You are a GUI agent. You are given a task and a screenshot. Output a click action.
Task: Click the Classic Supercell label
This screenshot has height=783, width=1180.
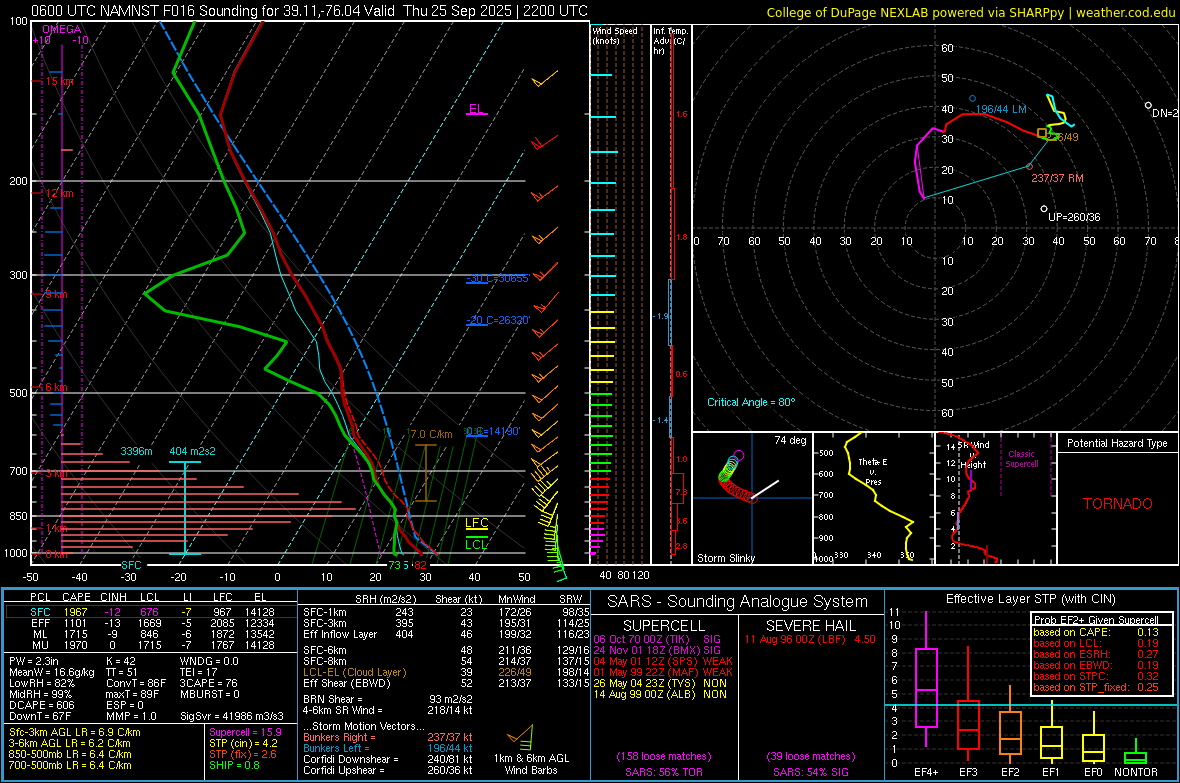(x=1021, y=459)
